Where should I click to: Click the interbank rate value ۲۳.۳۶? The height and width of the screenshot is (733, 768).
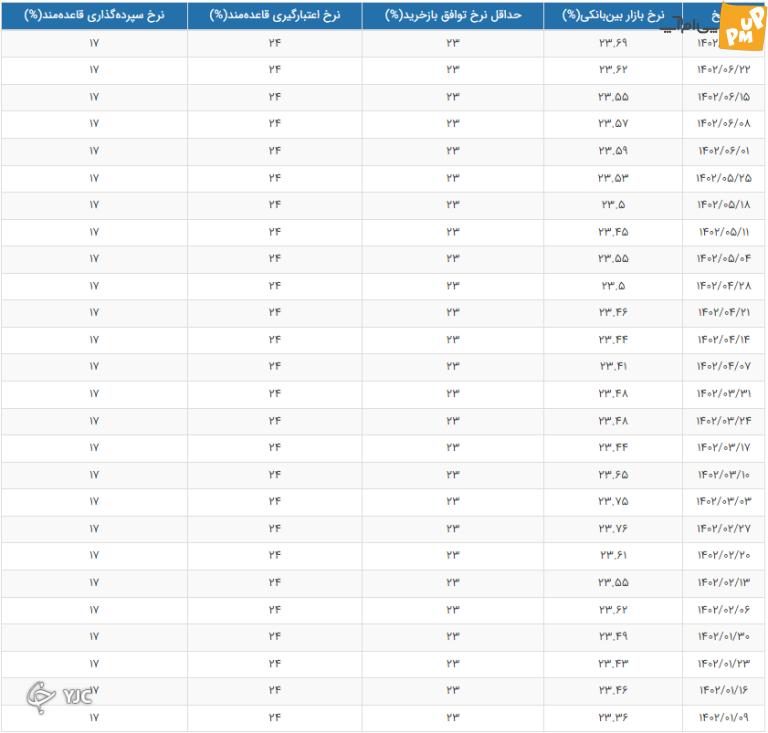pos(613,718)
